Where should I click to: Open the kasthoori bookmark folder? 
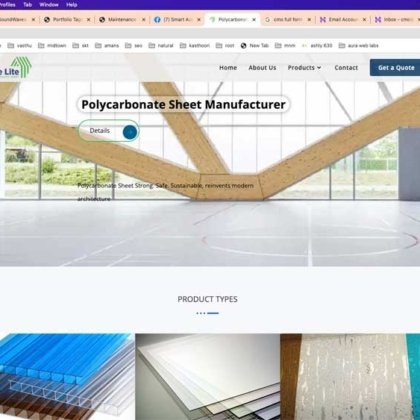pyautogui.click(x=195, y=46)
